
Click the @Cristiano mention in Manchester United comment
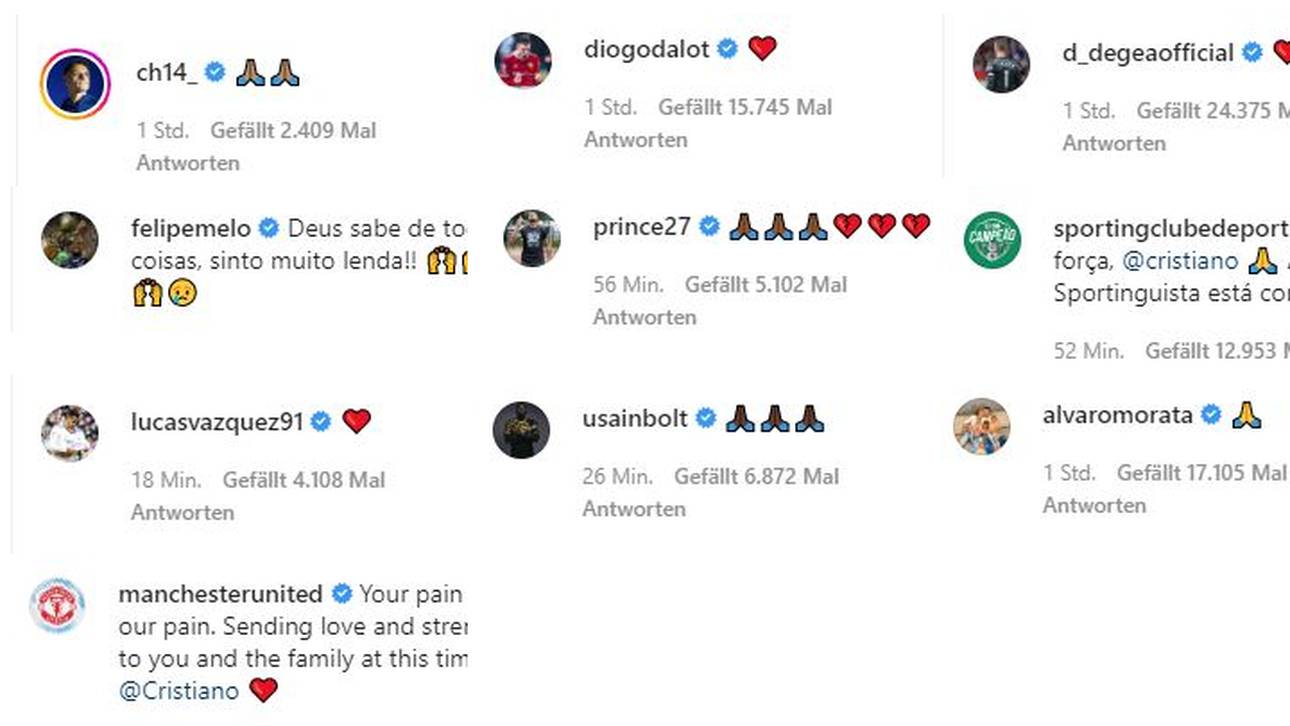click(x=179, y=690)
